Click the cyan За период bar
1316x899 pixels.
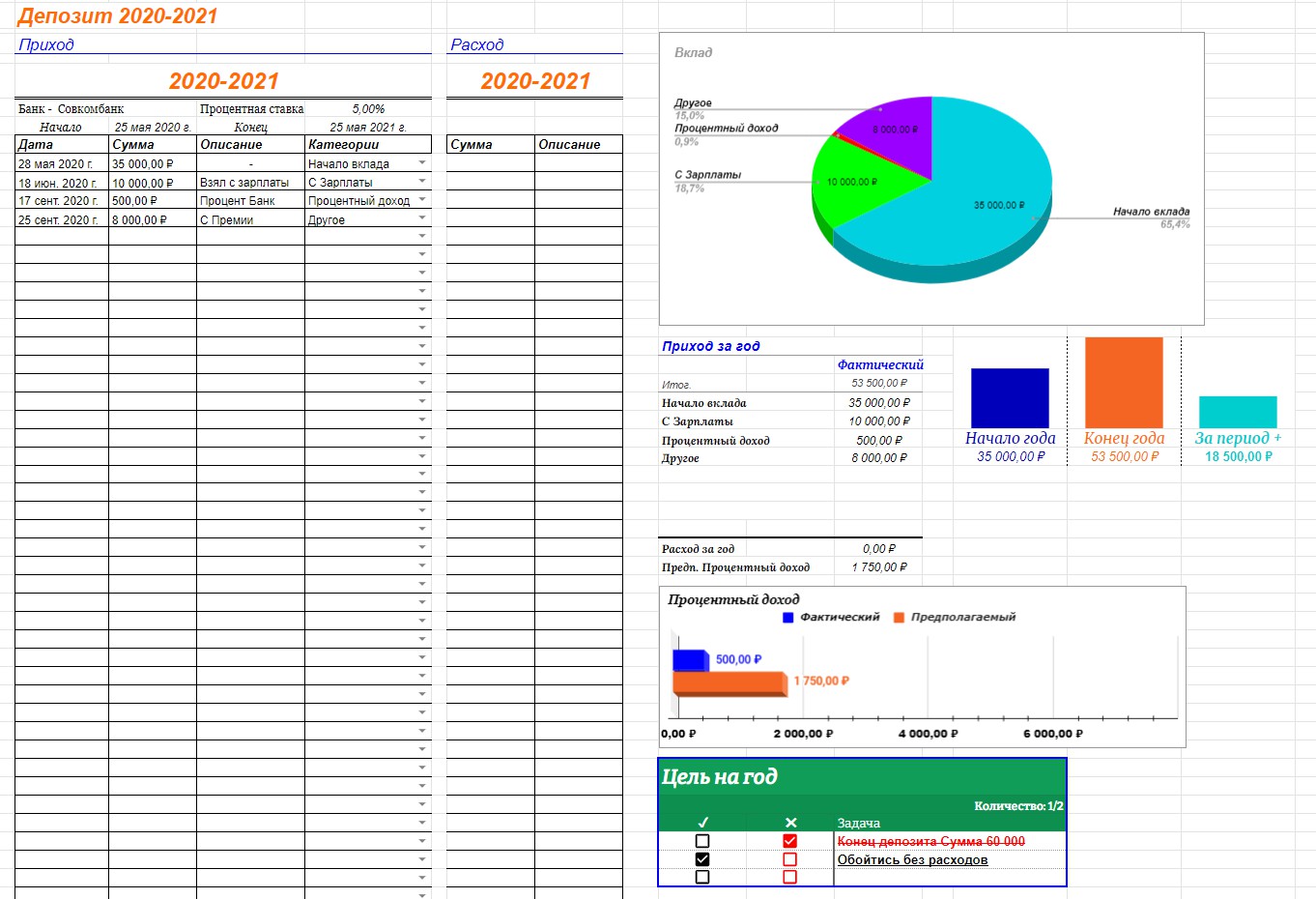[x=1238, y=412]
